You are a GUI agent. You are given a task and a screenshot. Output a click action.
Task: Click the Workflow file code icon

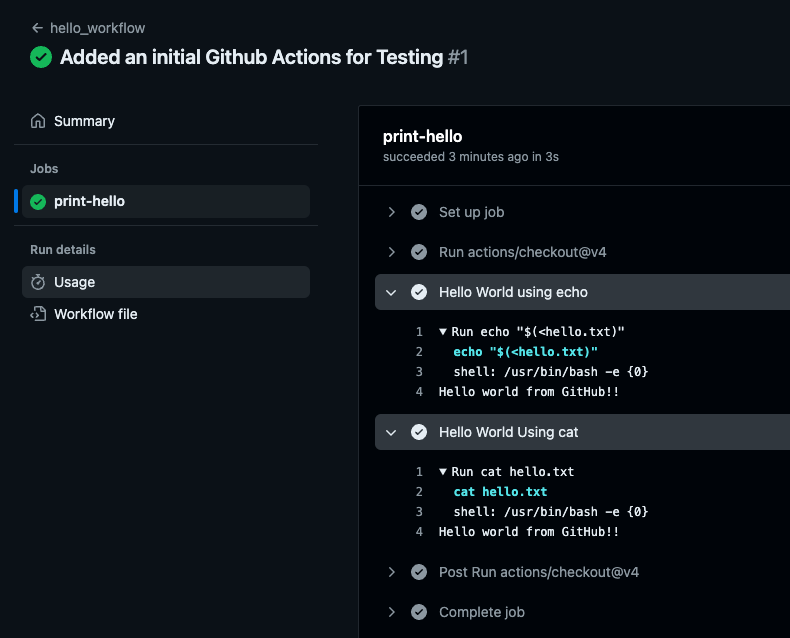[x=38, y=314]
